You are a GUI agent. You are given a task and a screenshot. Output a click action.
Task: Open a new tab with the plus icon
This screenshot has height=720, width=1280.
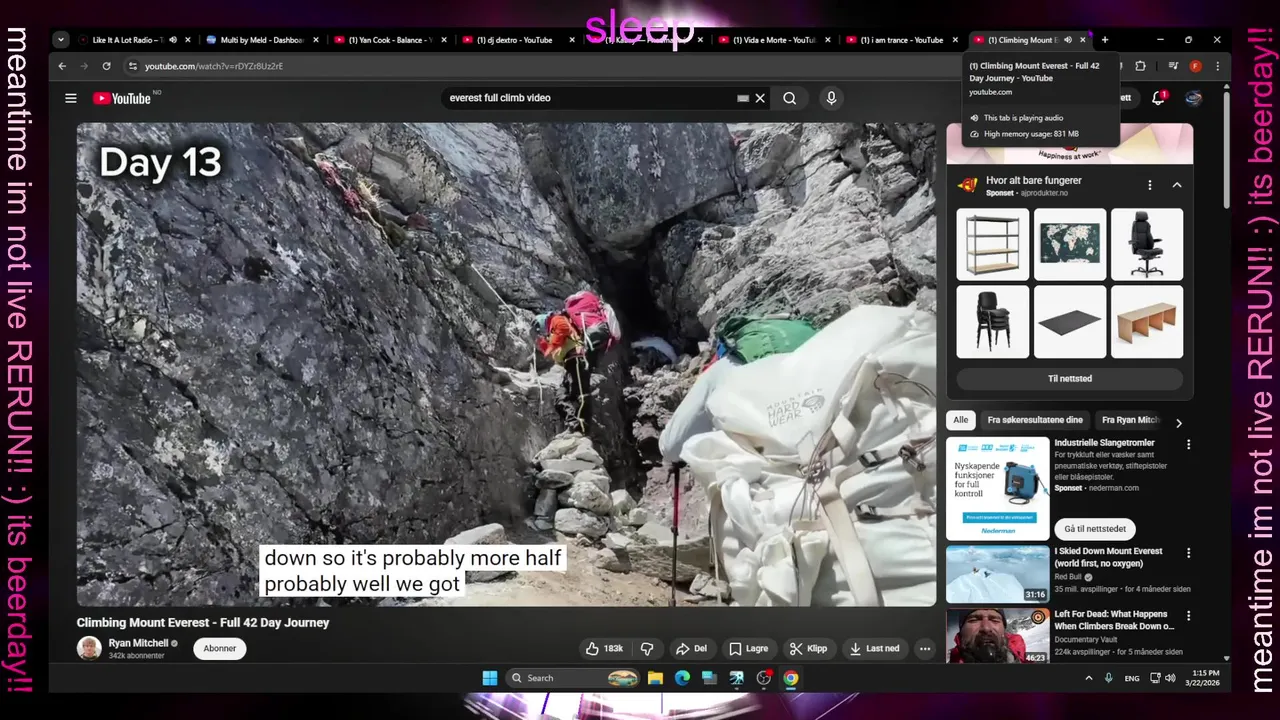1105,40
